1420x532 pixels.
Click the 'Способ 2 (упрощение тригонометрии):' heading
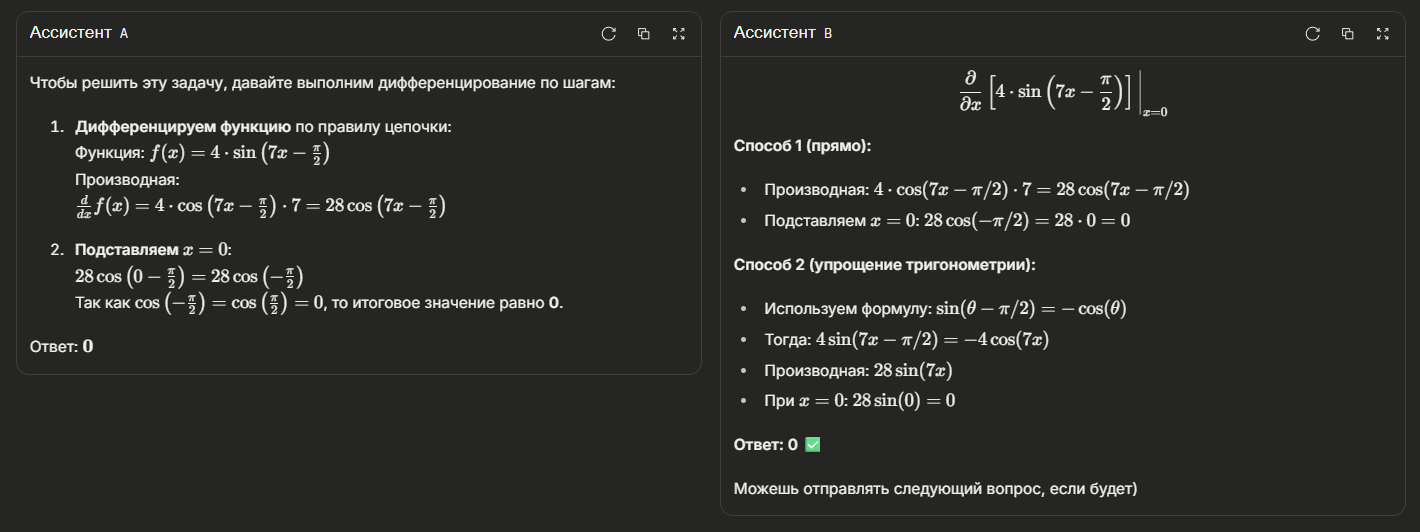tap(884, 265)
